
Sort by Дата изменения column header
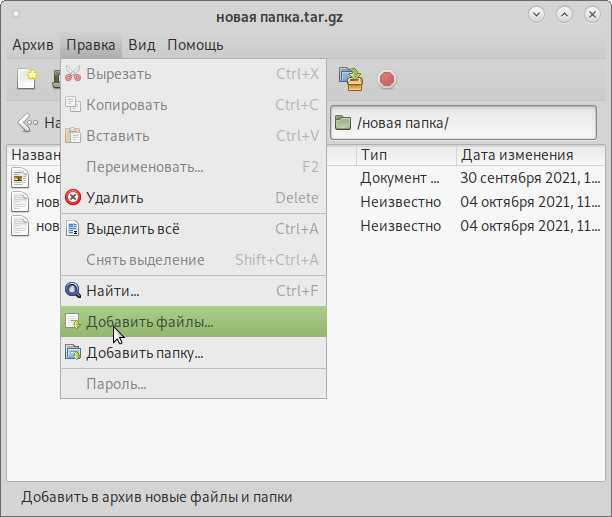point(530,155)
